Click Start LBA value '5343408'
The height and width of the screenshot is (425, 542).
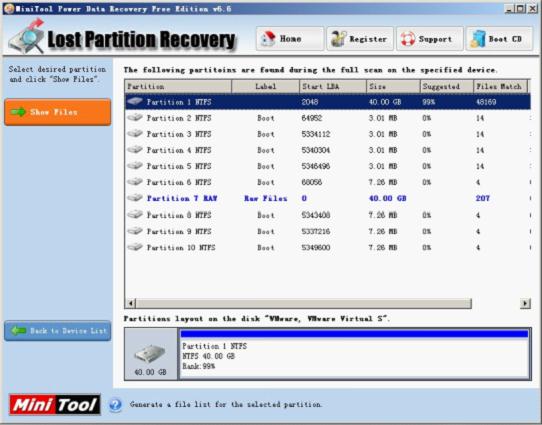click(x=316, y=215)
